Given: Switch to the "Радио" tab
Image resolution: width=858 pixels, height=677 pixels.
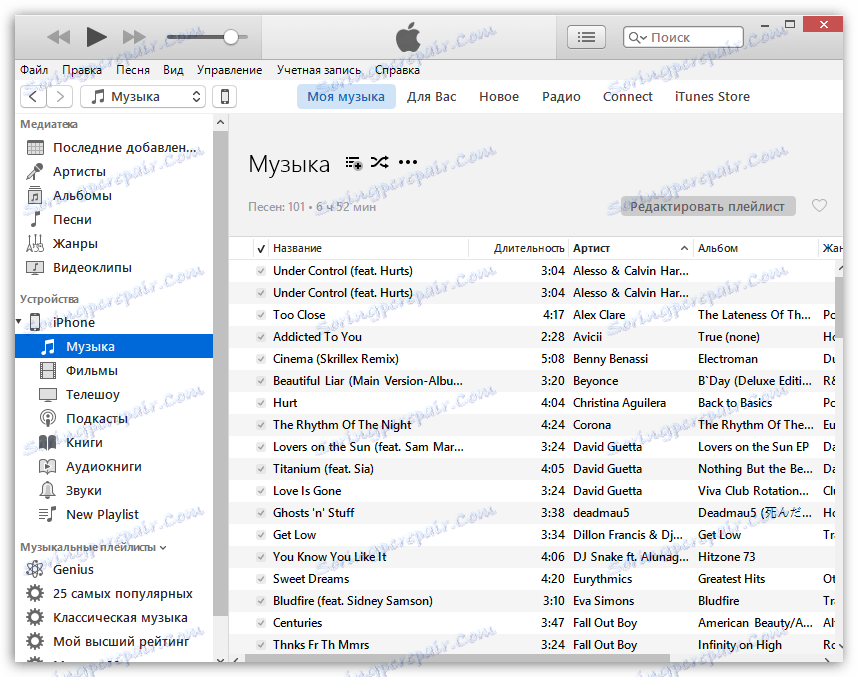Looking at the screenshot, I should [x=561, y=97].
